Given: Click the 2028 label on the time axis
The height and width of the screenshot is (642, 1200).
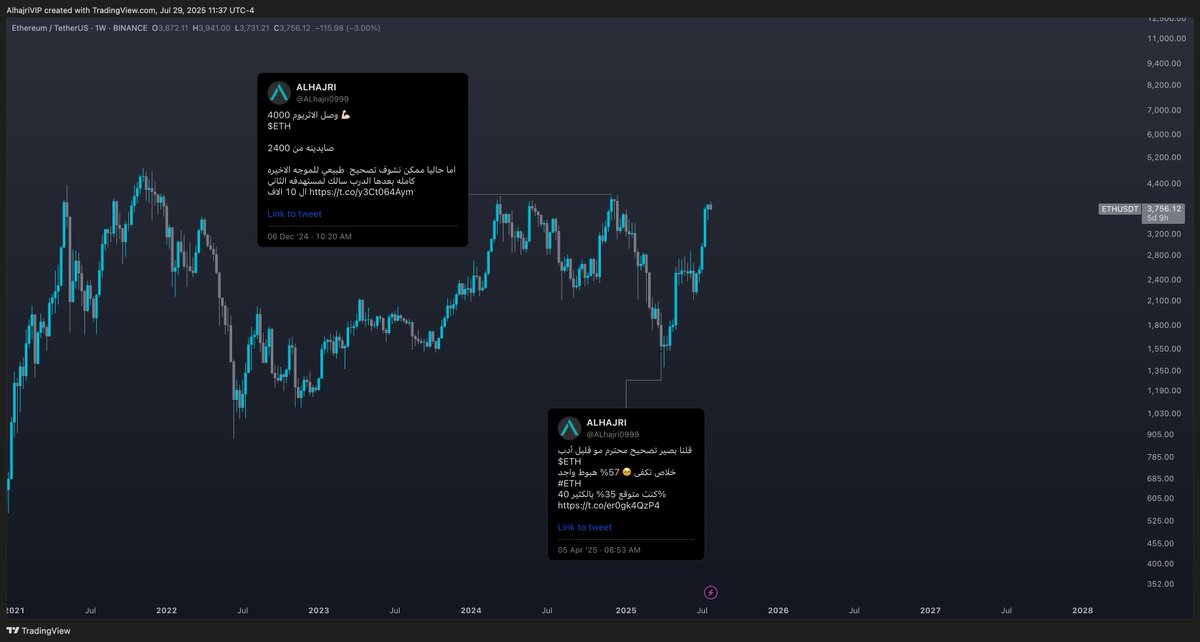Looking at the screenshot, I should point(1081,609).
